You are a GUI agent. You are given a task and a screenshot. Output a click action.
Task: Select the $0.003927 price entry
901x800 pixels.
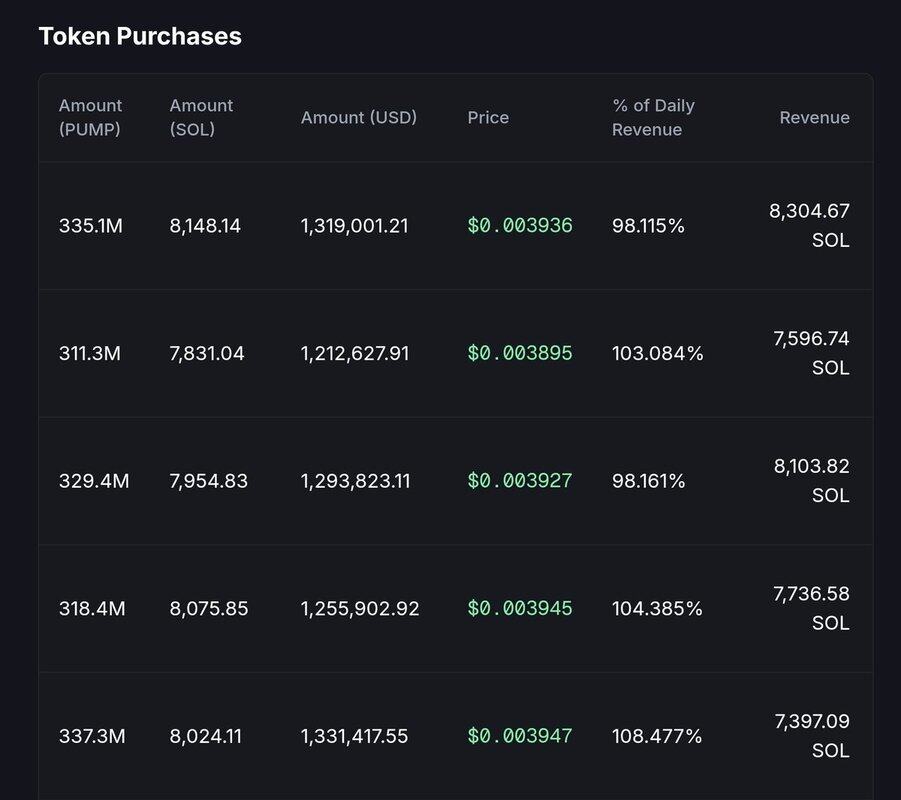point(520,481)
